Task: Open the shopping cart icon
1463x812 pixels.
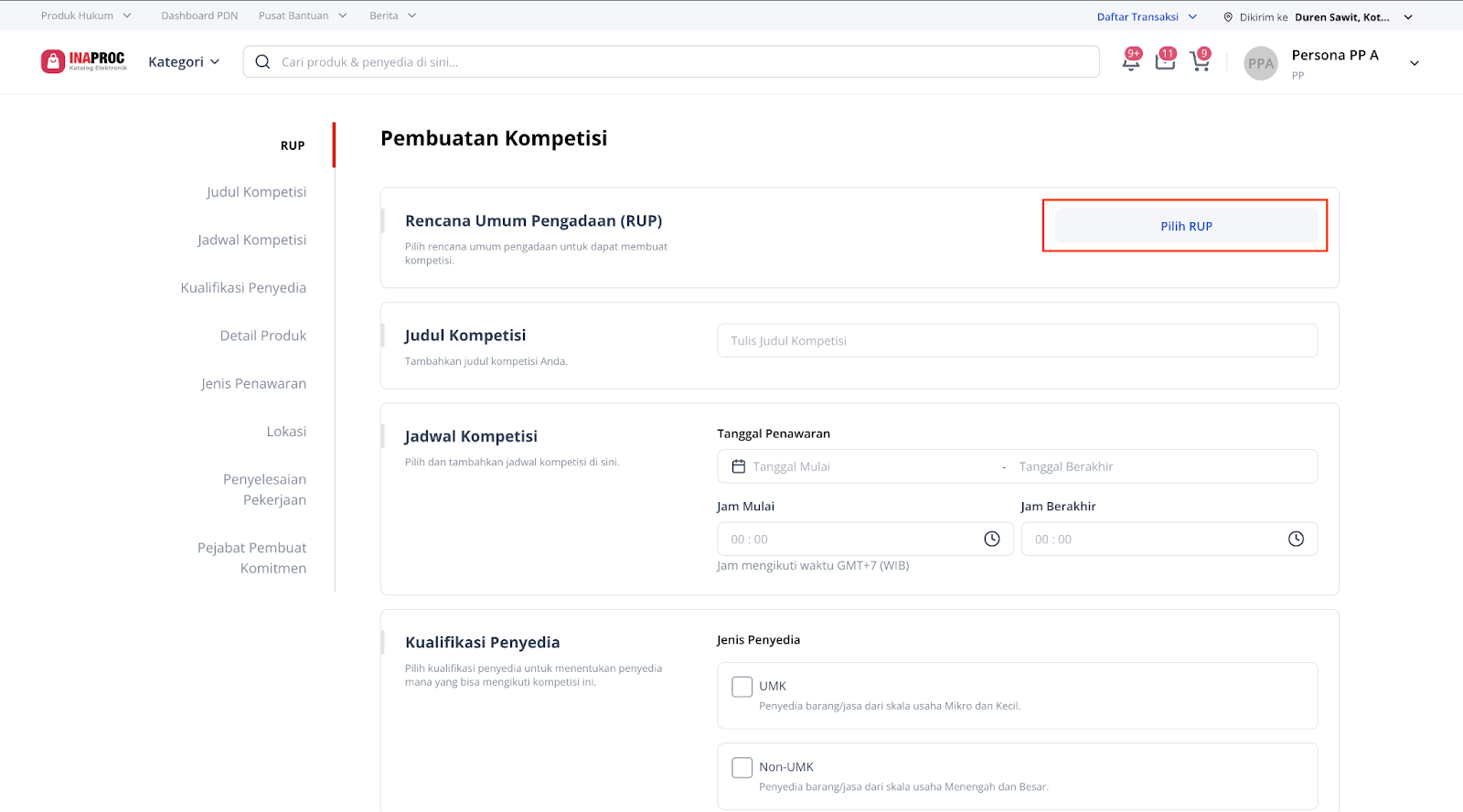Action: [1199, 61]
